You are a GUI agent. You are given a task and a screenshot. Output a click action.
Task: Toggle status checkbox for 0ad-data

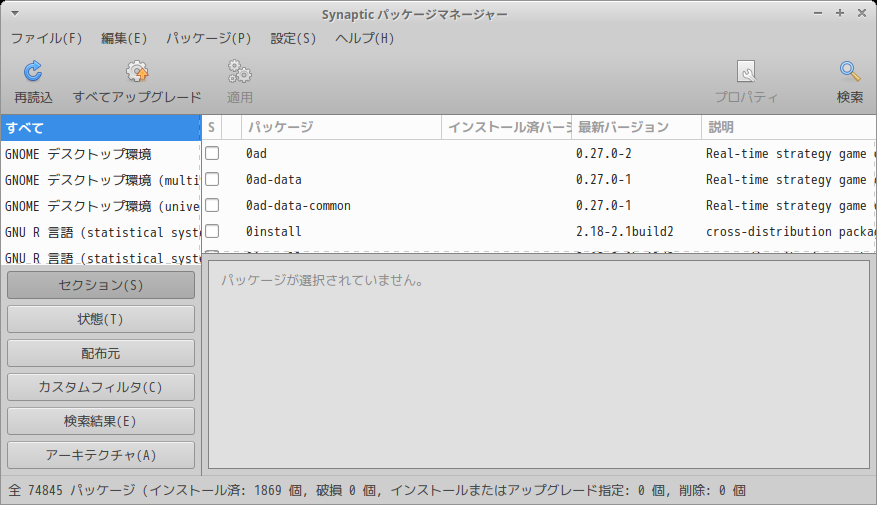[212, 179]
